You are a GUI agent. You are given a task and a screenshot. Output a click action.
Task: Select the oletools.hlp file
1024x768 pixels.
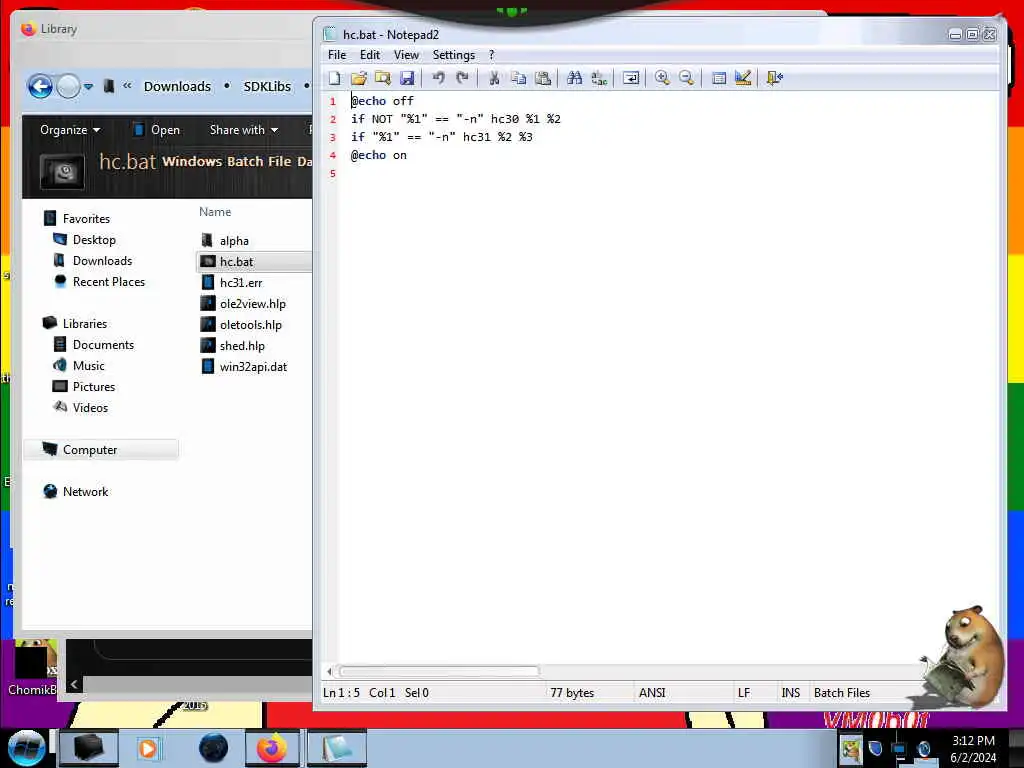pos(251,325)
